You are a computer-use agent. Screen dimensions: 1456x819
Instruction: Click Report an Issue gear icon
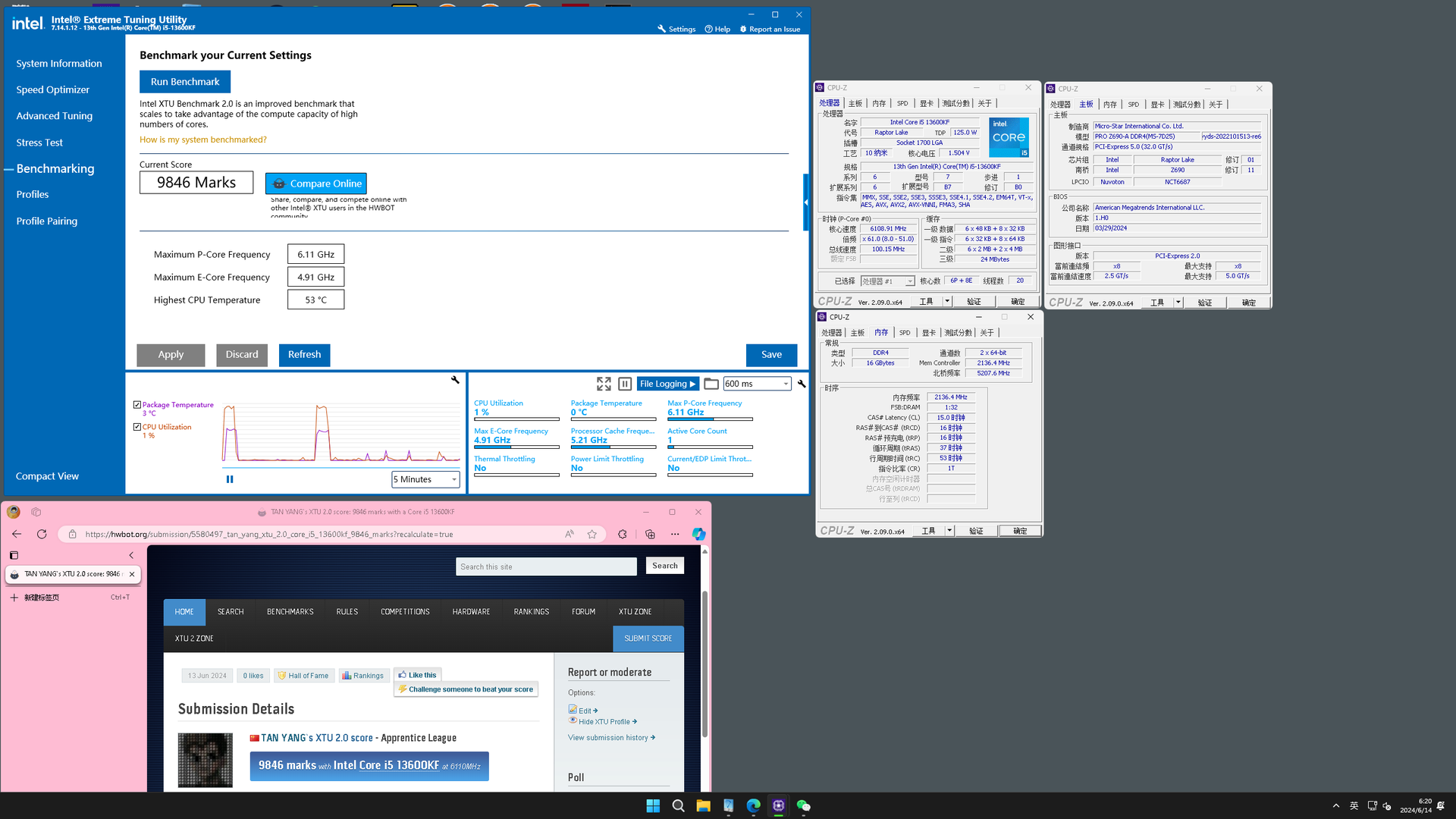click(743, 29)
